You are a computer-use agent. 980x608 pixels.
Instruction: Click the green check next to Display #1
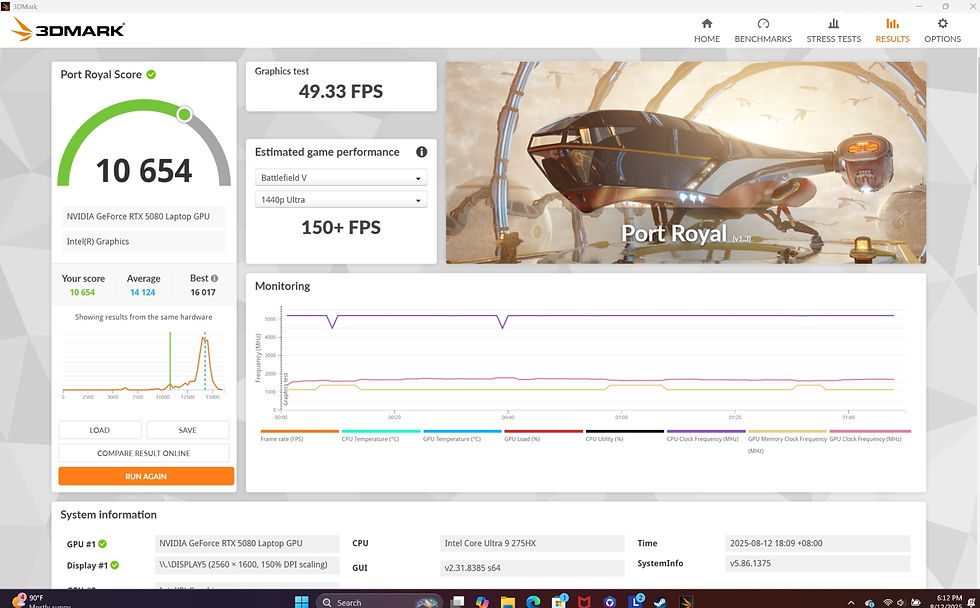tap(115, 565)
